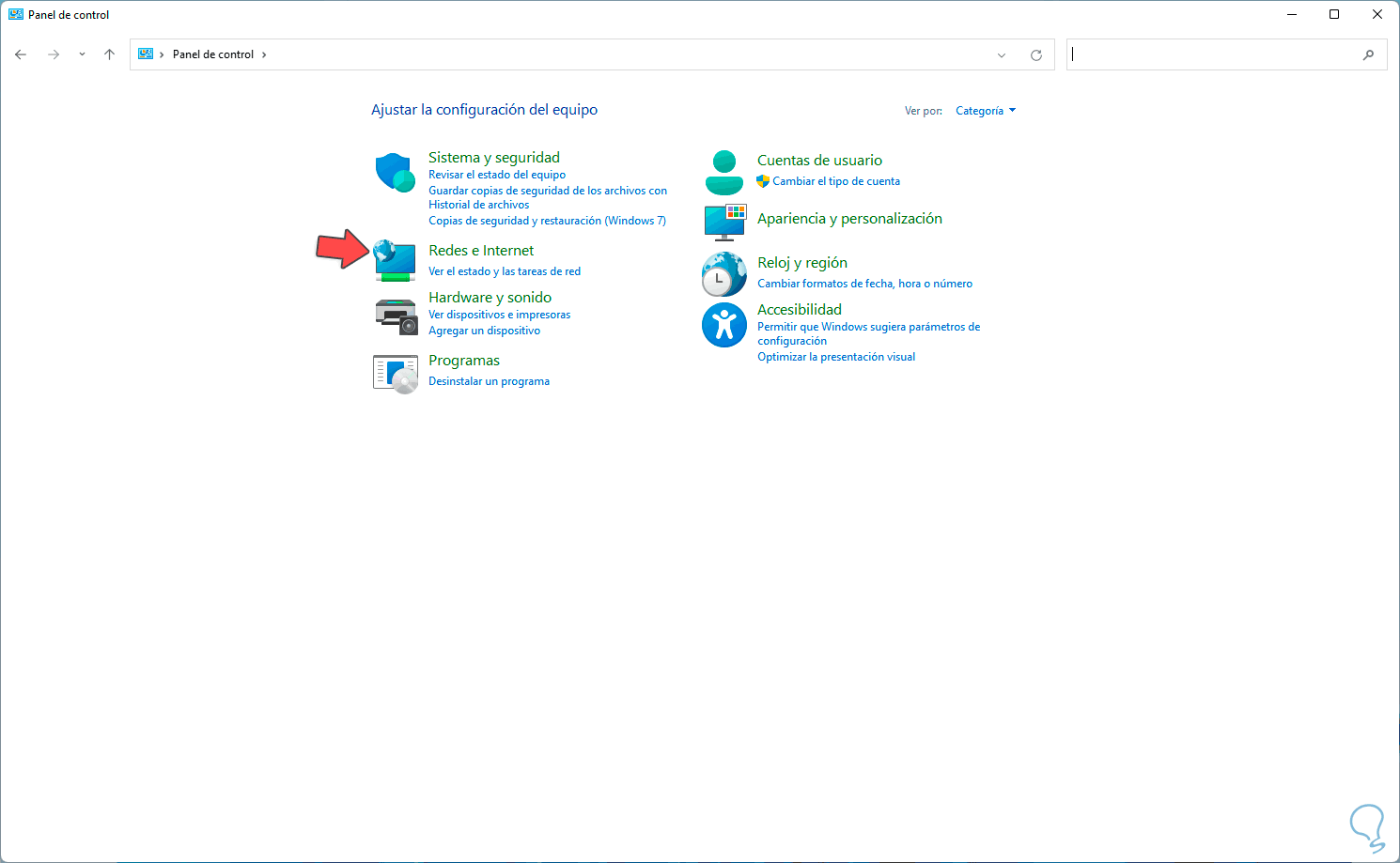
Task: Open Ver dispositivos e impresoras link
Action: [x=500, y=315]
